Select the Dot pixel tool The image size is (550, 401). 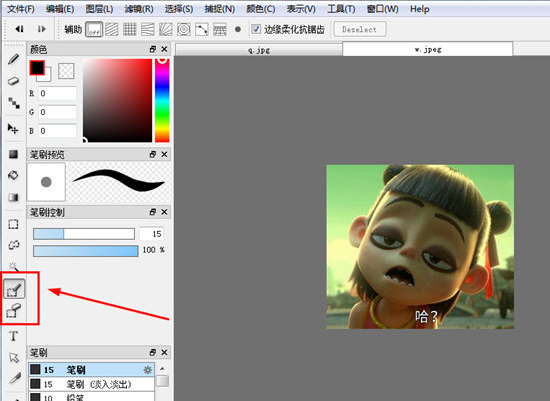[14, 103]
